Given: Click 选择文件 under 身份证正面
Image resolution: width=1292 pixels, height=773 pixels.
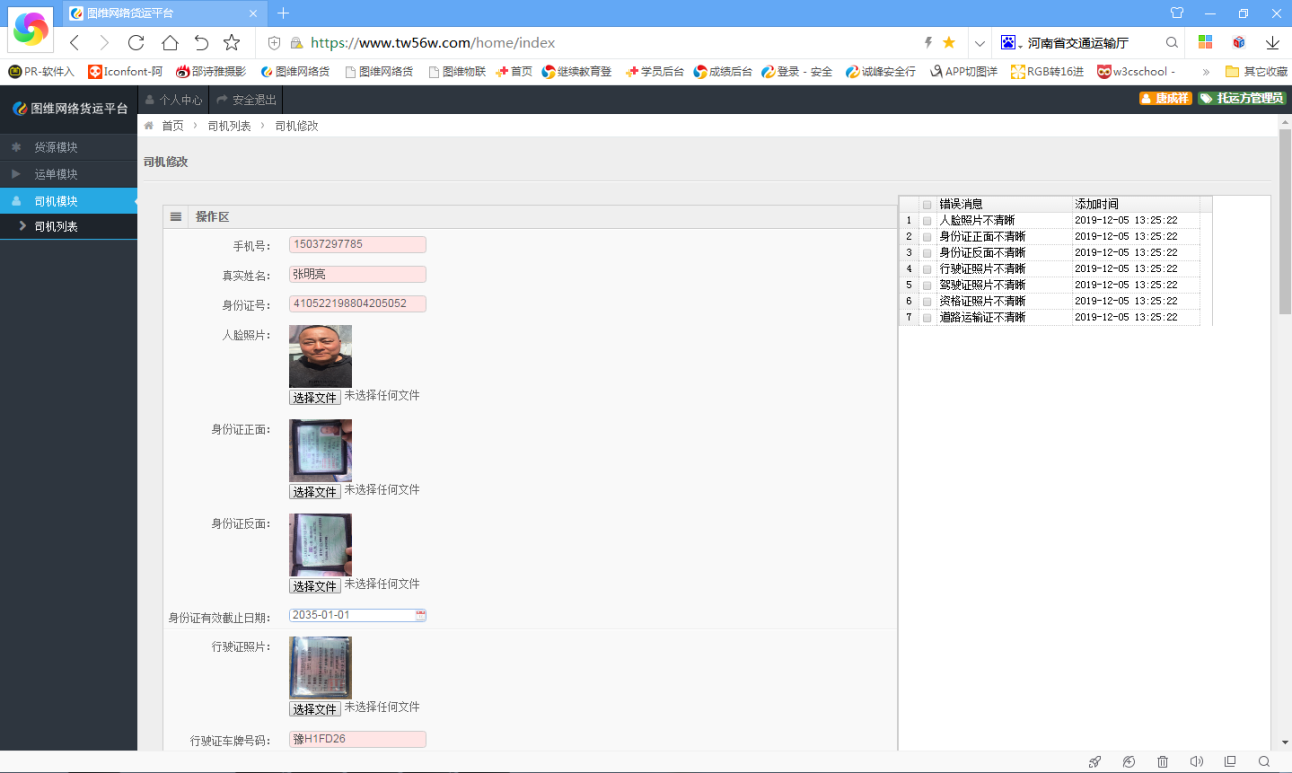Looking at the screenshot, I should [x=315, y=491].
